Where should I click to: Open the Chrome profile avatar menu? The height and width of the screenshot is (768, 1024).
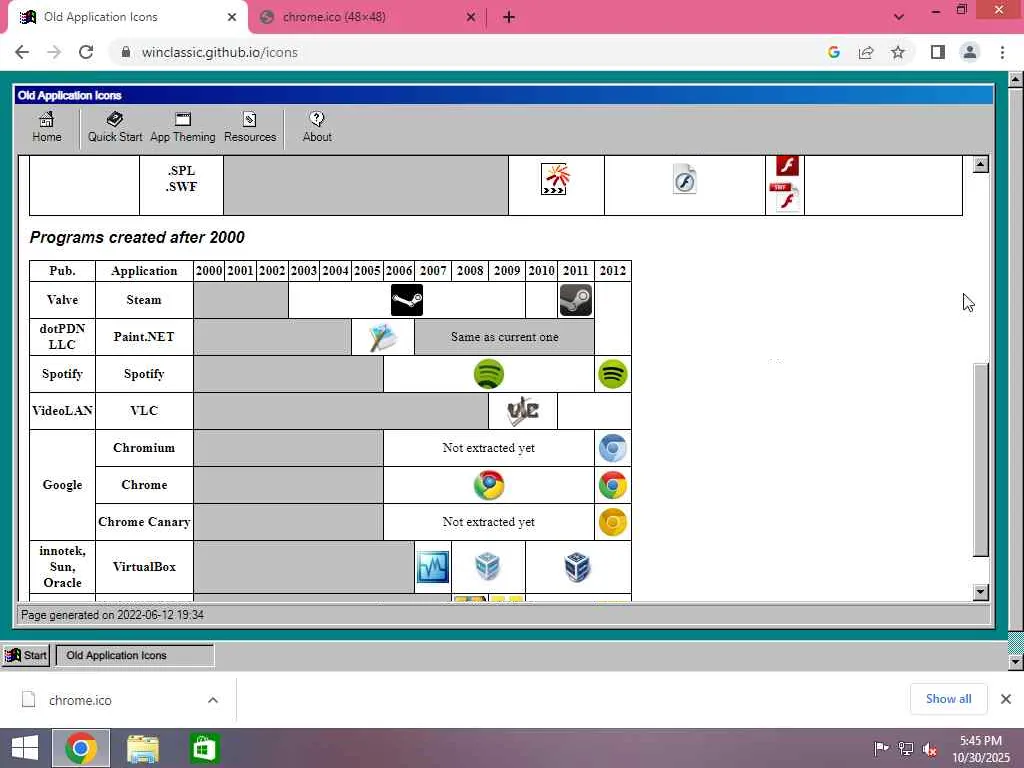click(x=970, y=52)
